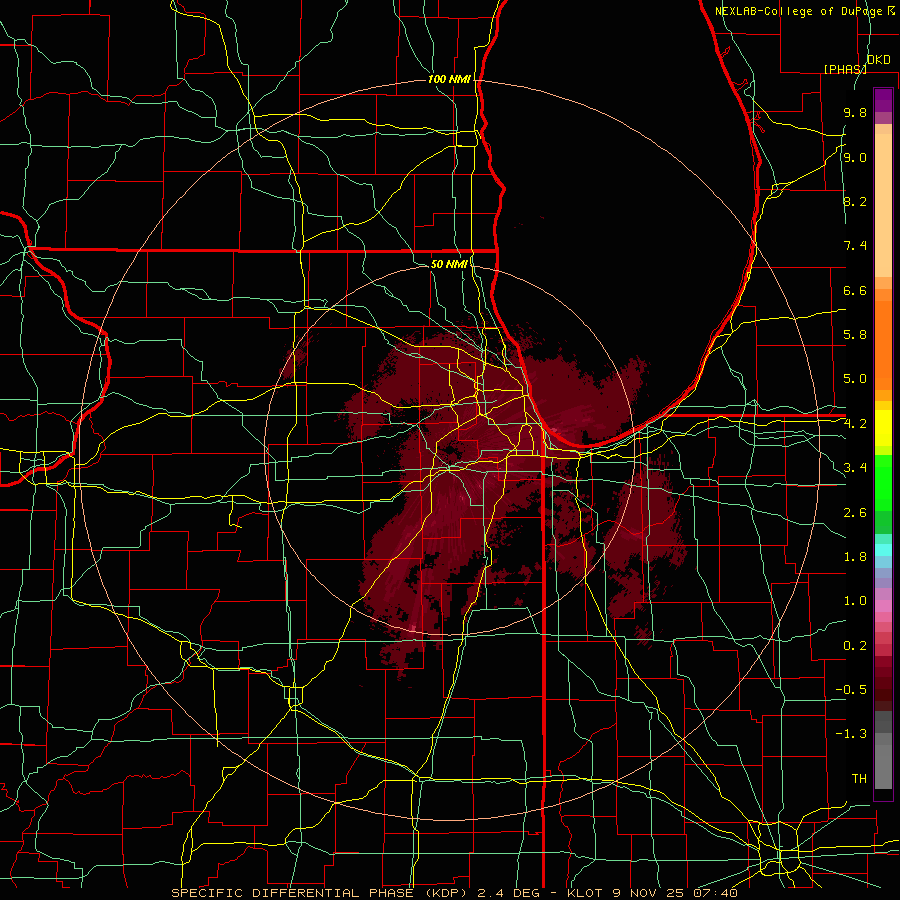Click the 9.8 value on color scale
This screenshot has height=900, width=900.
[855, 112]
